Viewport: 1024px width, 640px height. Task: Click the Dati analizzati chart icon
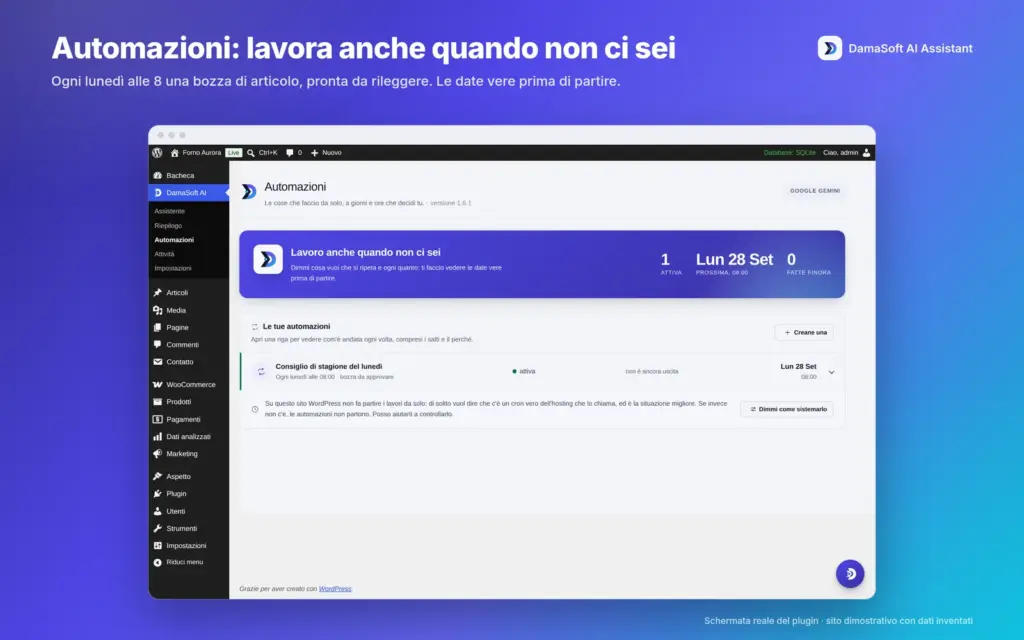157,437
